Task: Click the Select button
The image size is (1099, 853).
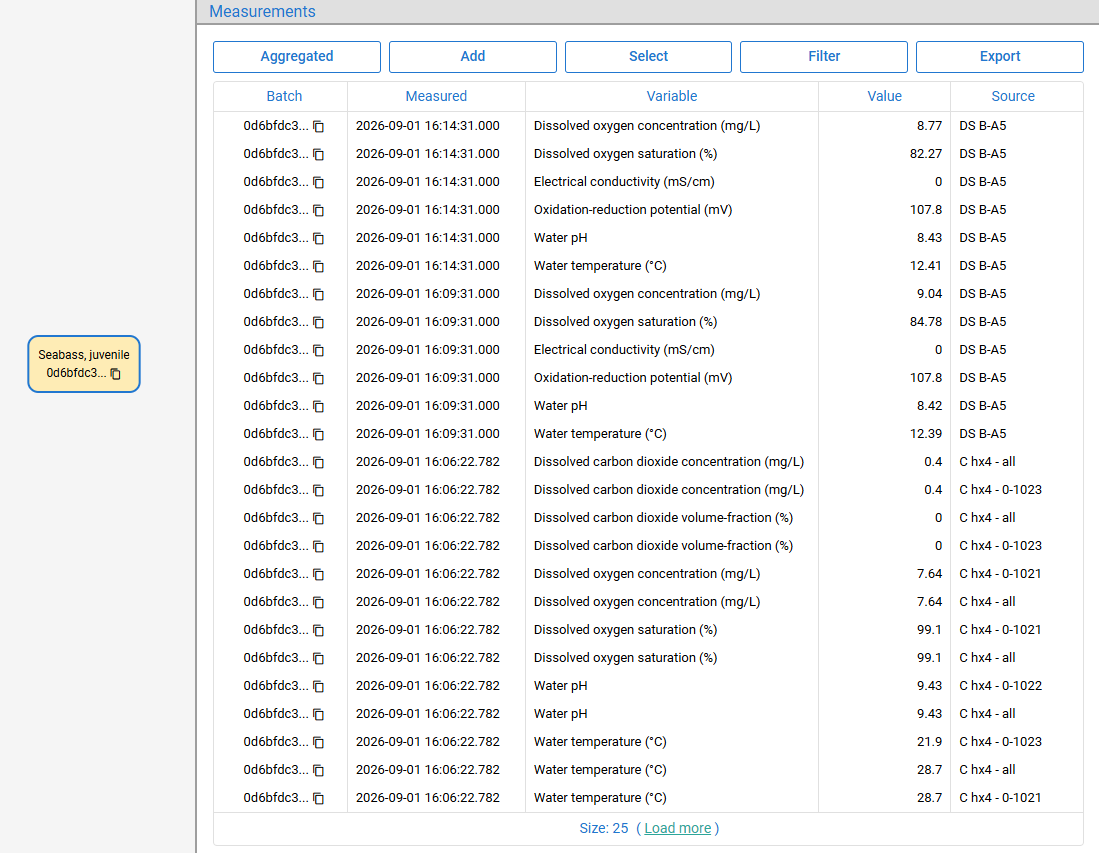Action: point(648,57)
